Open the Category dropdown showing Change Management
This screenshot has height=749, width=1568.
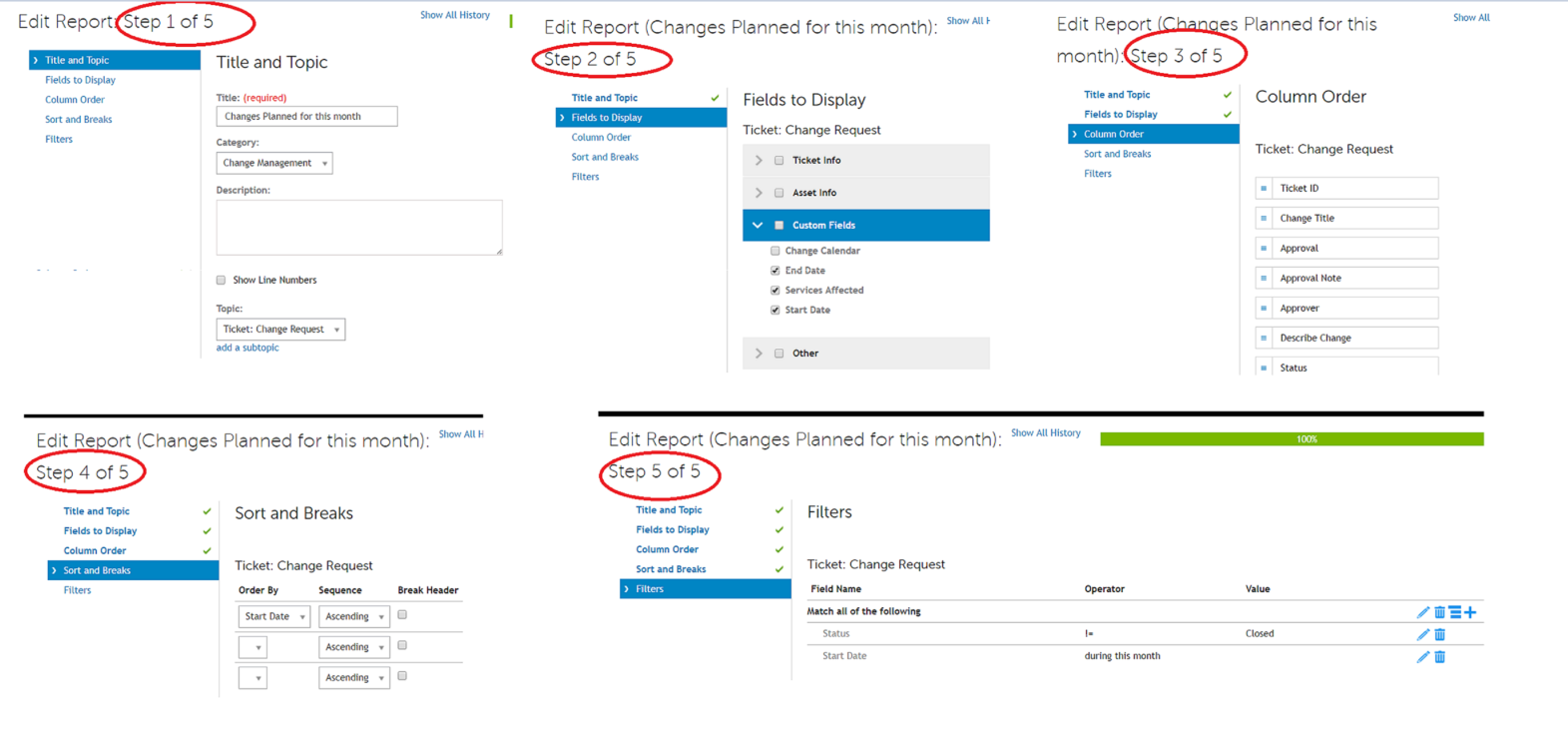[274, 163]
